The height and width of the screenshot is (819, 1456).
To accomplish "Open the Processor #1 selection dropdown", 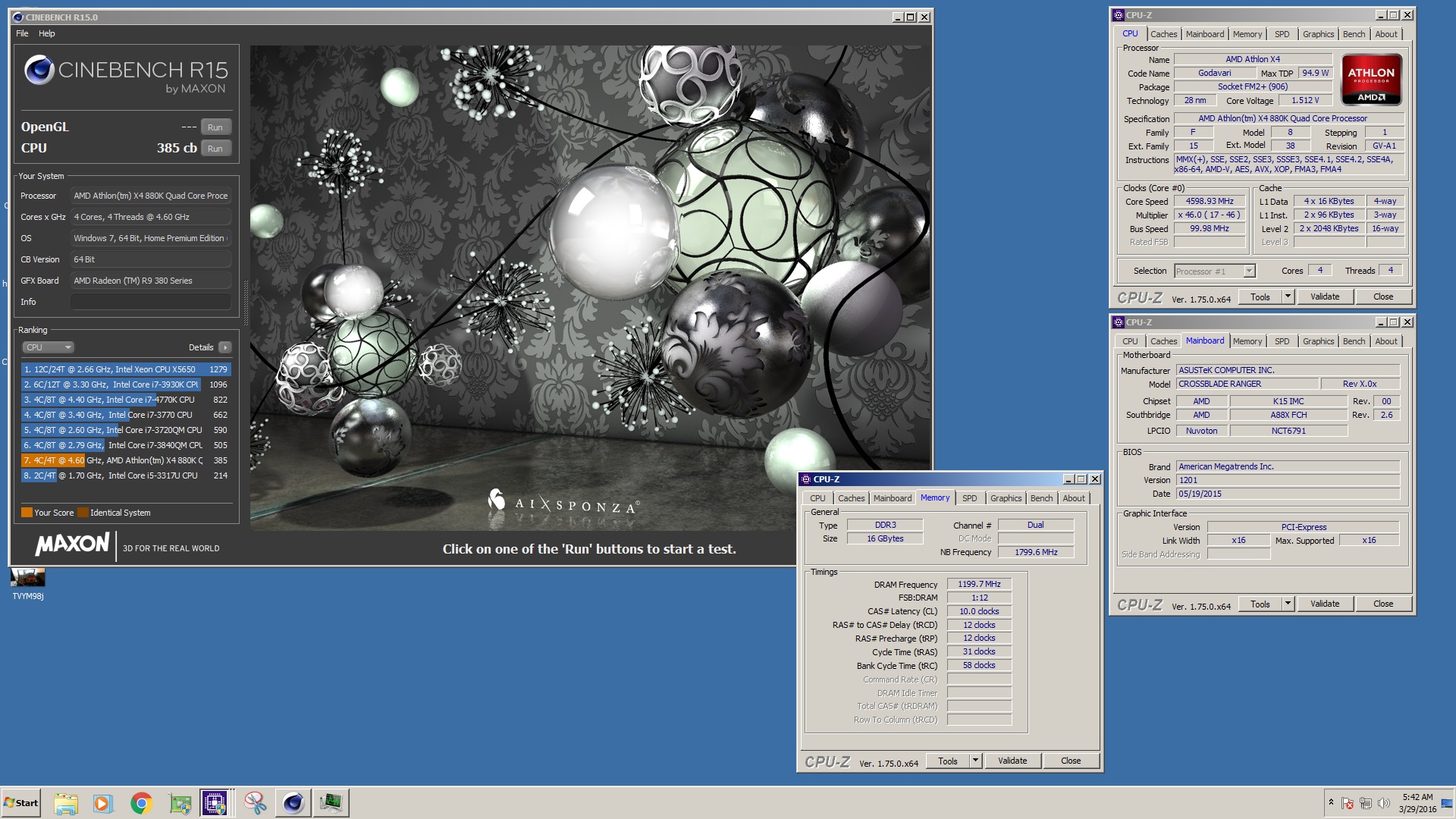I will click(1215, 271).
